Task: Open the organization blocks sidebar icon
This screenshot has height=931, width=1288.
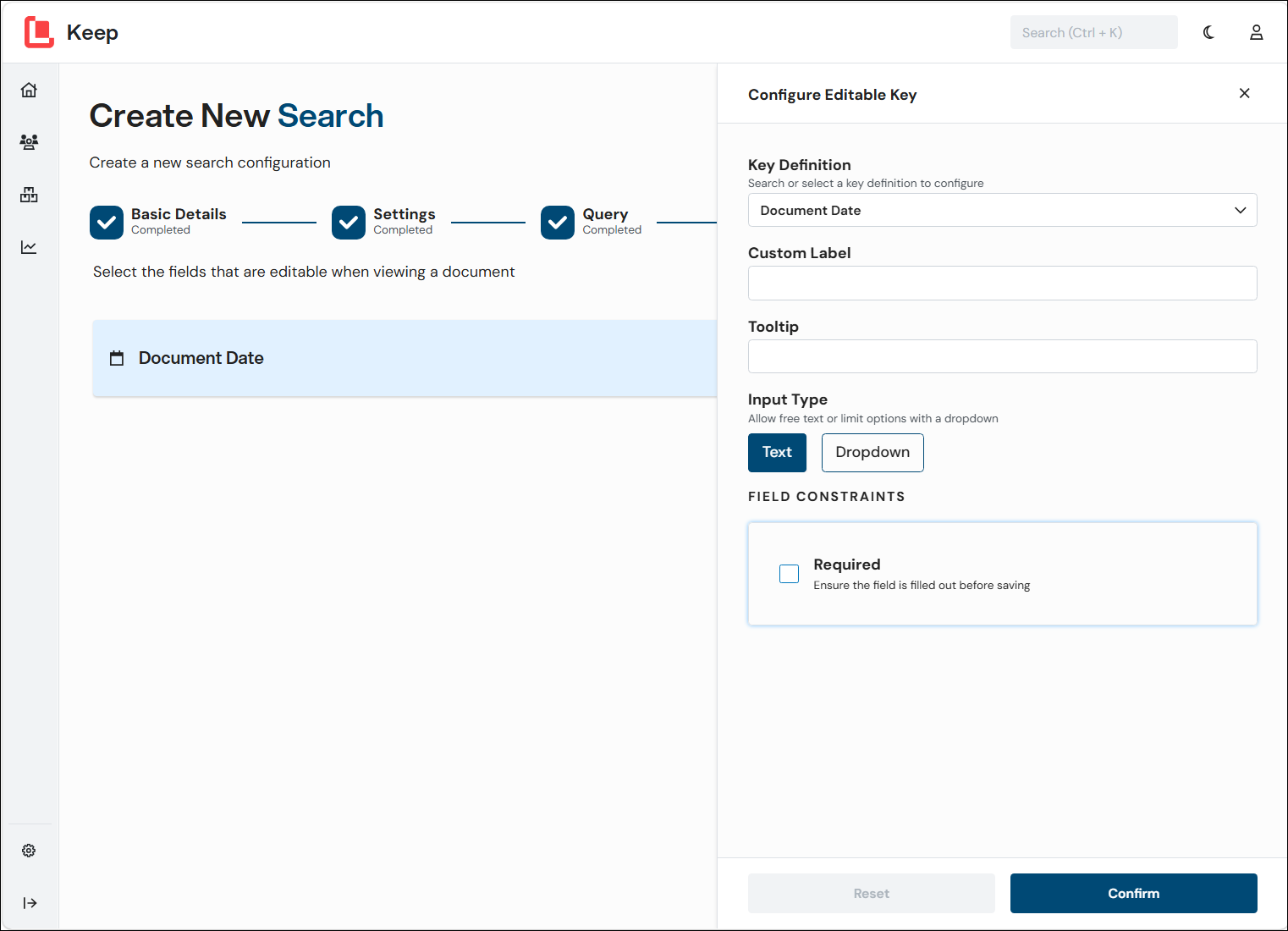Action: coord(29,195)
